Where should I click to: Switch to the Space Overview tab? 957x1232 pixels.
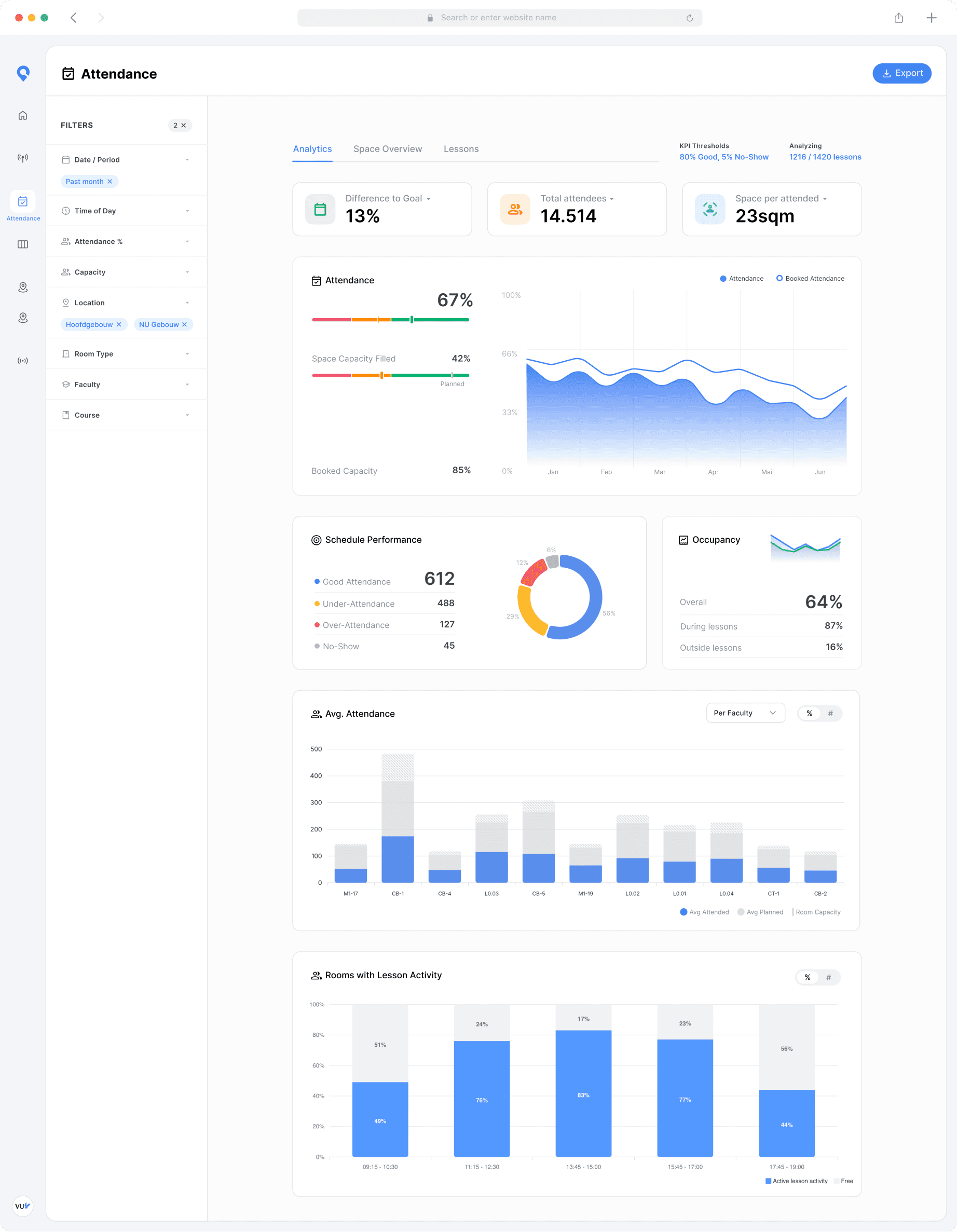point(387,149)
